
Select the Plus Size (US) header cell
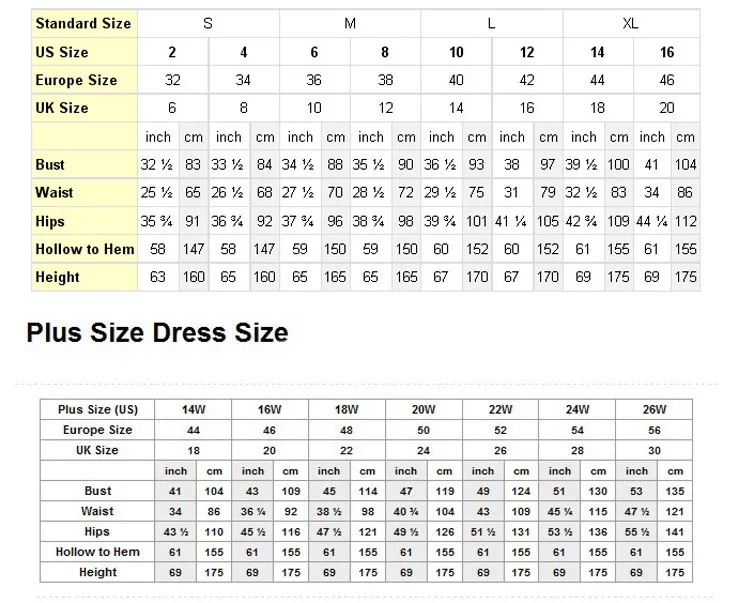point(98,409)
